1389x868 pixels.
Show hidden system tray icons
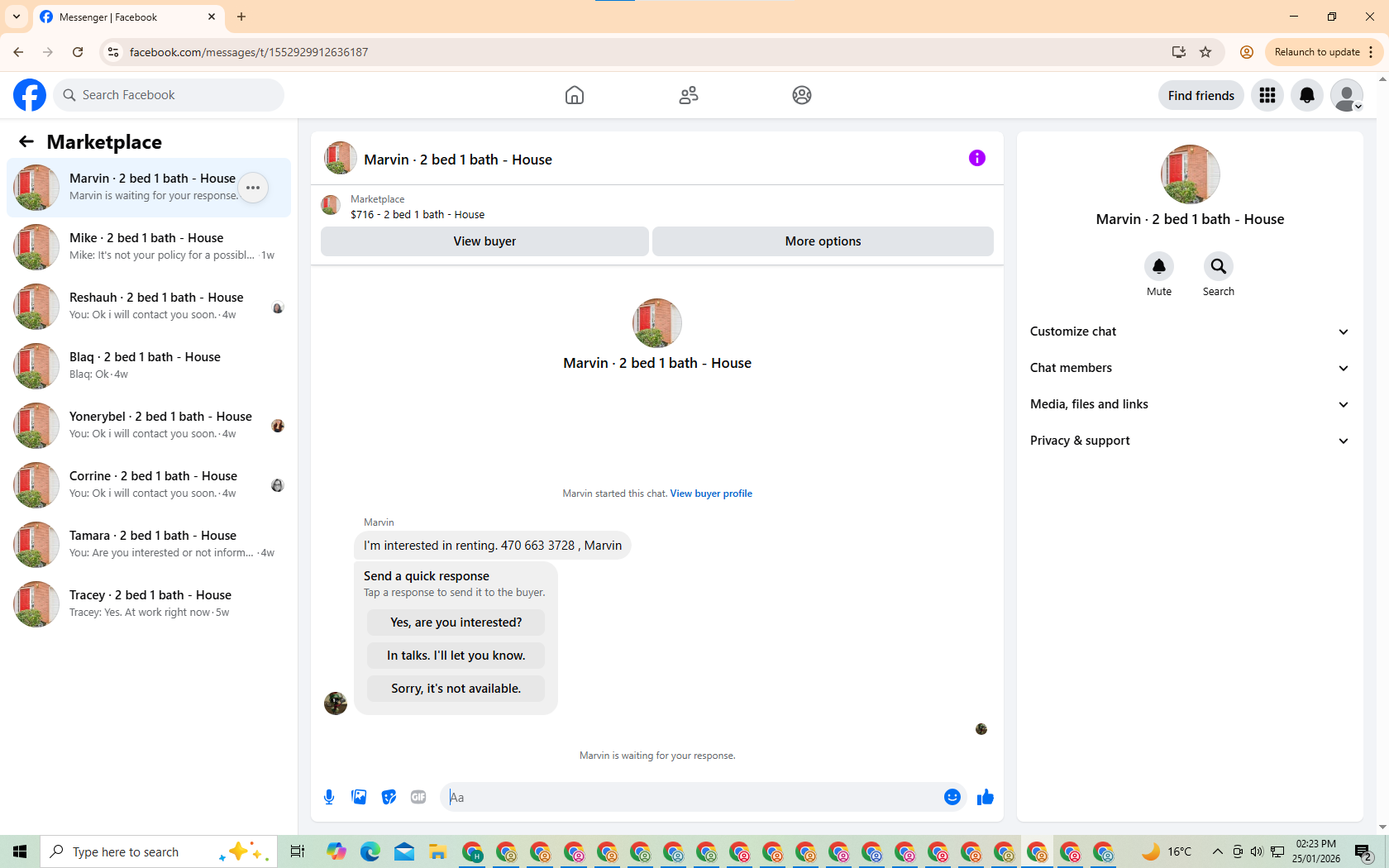tap(1217, 851)
